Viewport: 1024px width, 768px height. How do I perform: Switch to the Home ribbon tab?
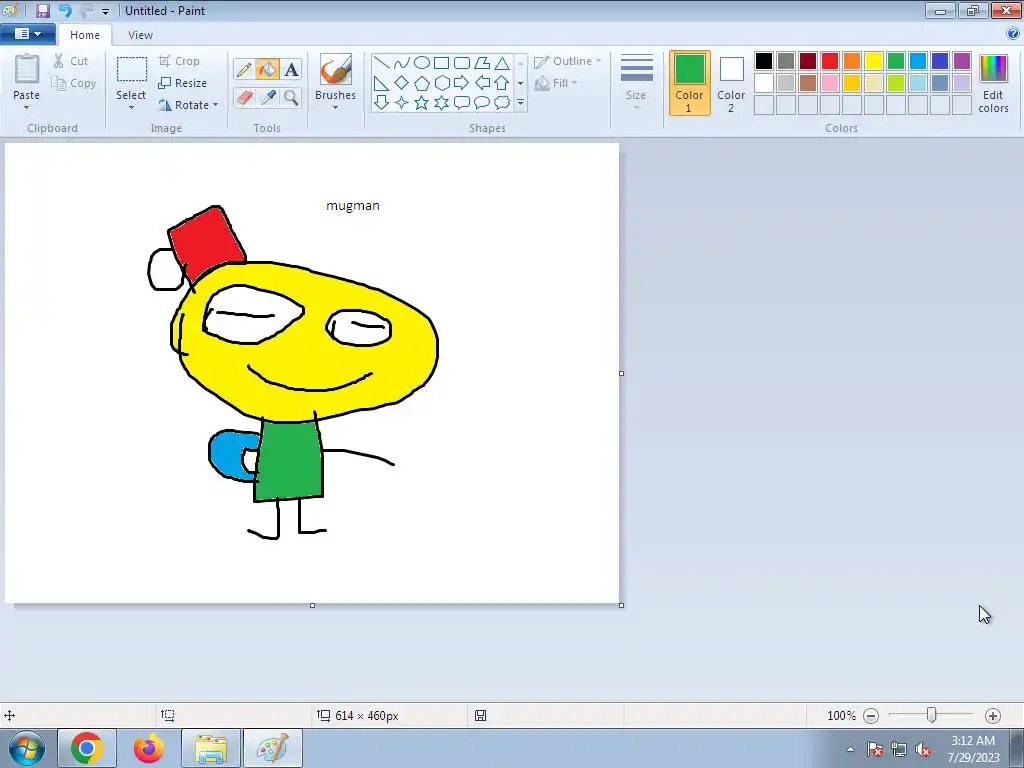click(x=85, y=35)
